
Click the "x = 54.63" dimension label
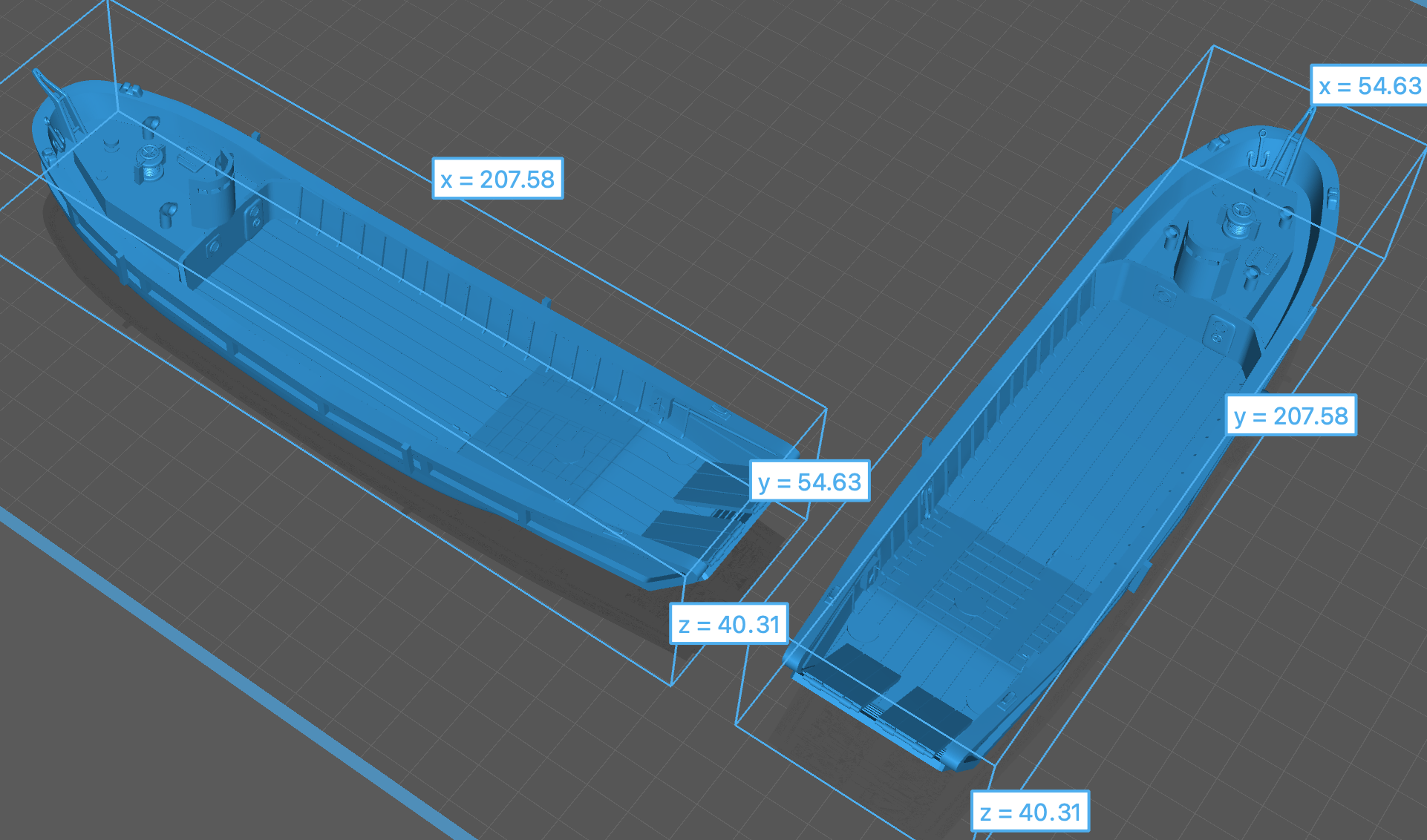pos(1369,86)
